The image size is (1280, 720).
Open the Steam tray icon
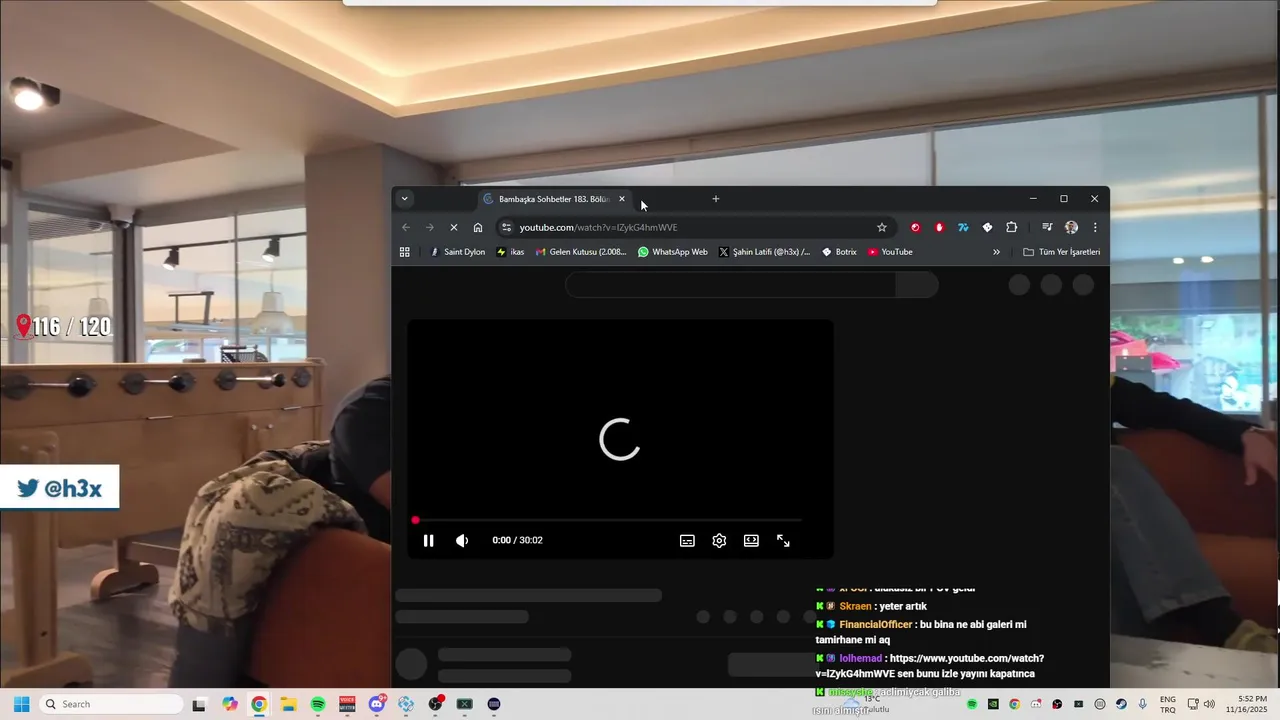[x=1121, y=704]
